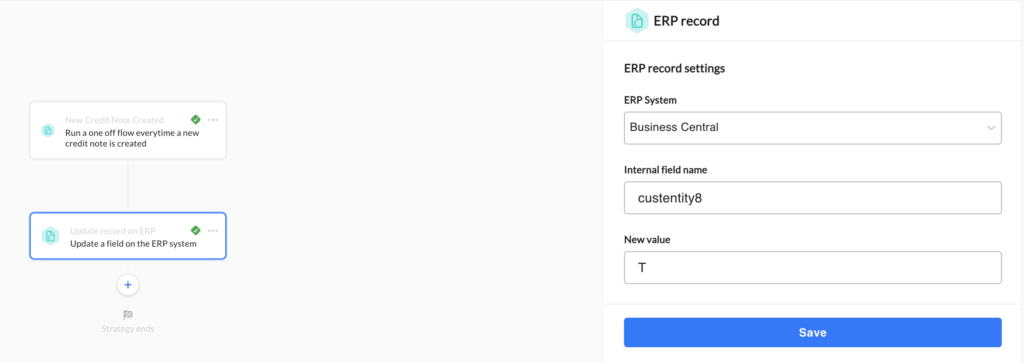1024x362 pixels.
Task: Select the New Credit Note Created trigger card
Action: [128, 130]
